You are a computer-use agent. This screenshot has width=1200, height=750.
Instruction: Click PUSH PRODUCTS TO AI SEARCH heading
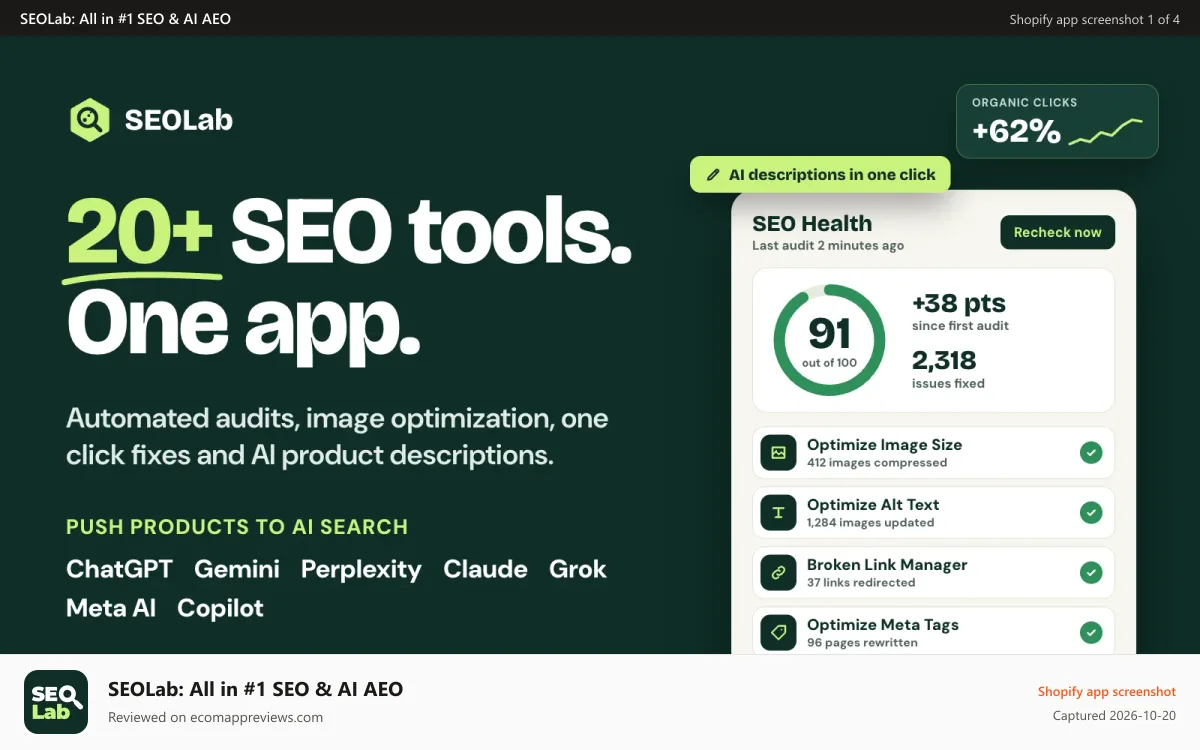point(237,527)
